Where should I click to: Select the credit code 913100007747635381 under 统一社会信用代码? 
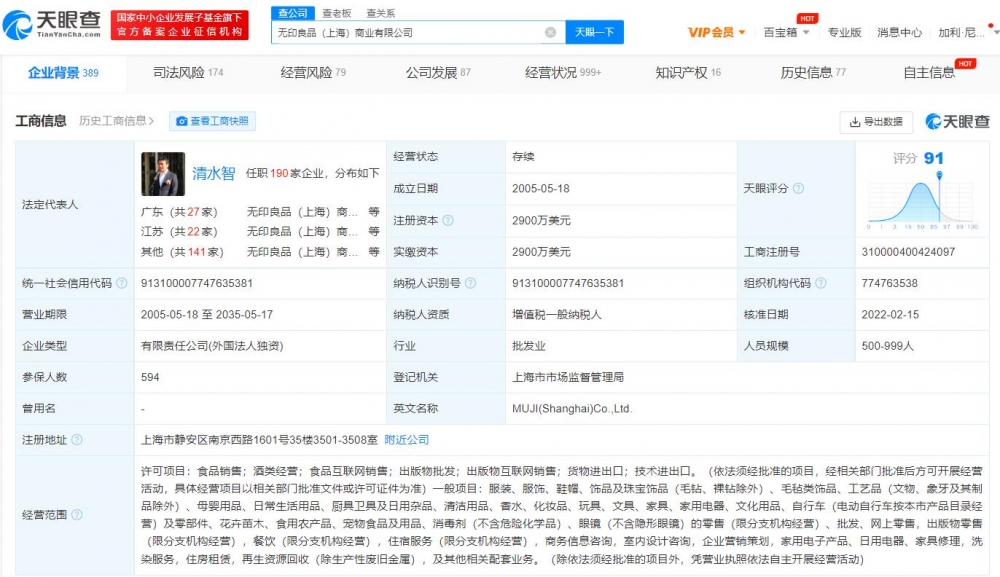point(197,283)
